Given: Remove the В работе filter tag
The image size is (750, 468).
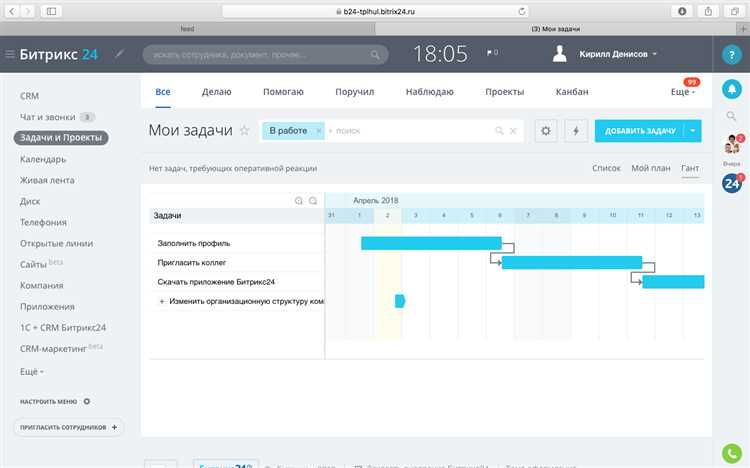Looking at the screenshot, I should pyautogui.click(x=319, y=131).
